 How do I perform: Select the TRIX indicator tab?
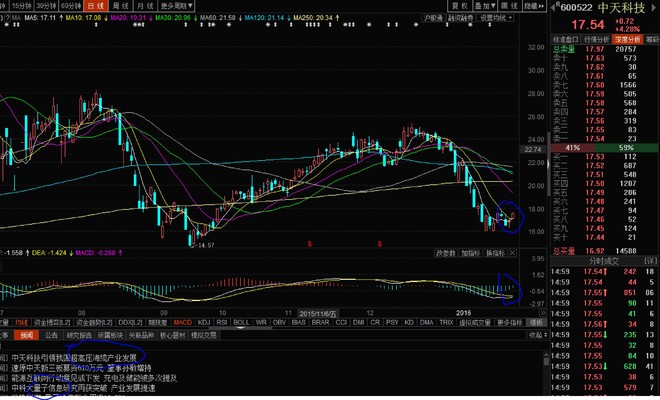(446, 323)
